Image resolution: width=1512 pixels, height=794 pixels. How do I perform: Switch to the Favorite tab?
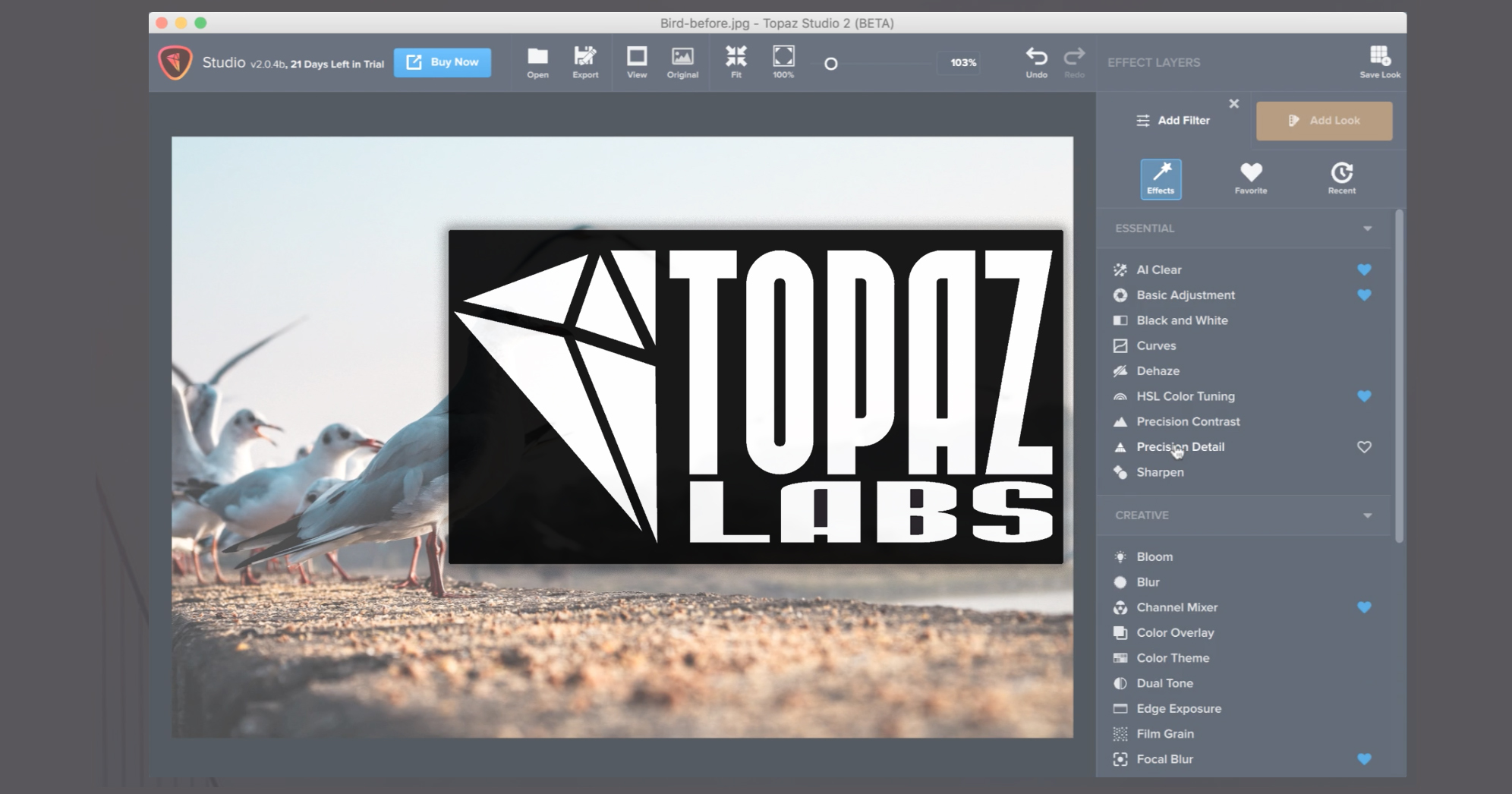pyautogui.click(x=1250, y=179)
